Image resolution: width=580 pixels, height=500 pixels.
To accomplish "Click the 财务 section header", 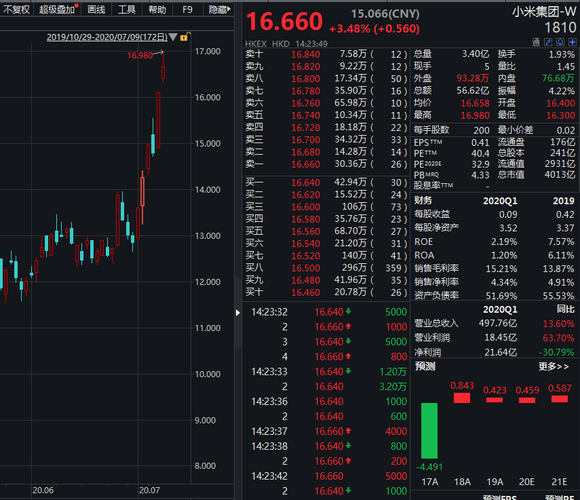I will coord(423,201).
